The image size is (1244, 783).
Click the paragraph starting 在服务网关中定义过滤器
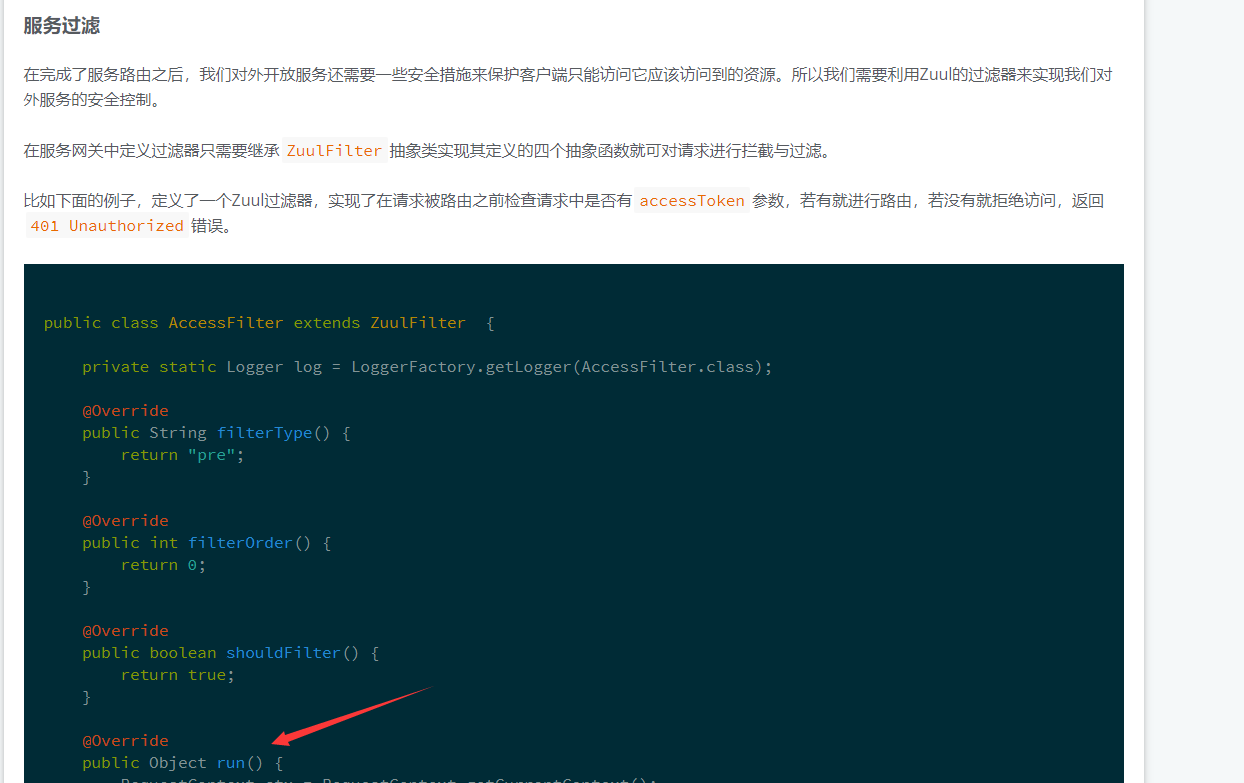pos(427,151)
